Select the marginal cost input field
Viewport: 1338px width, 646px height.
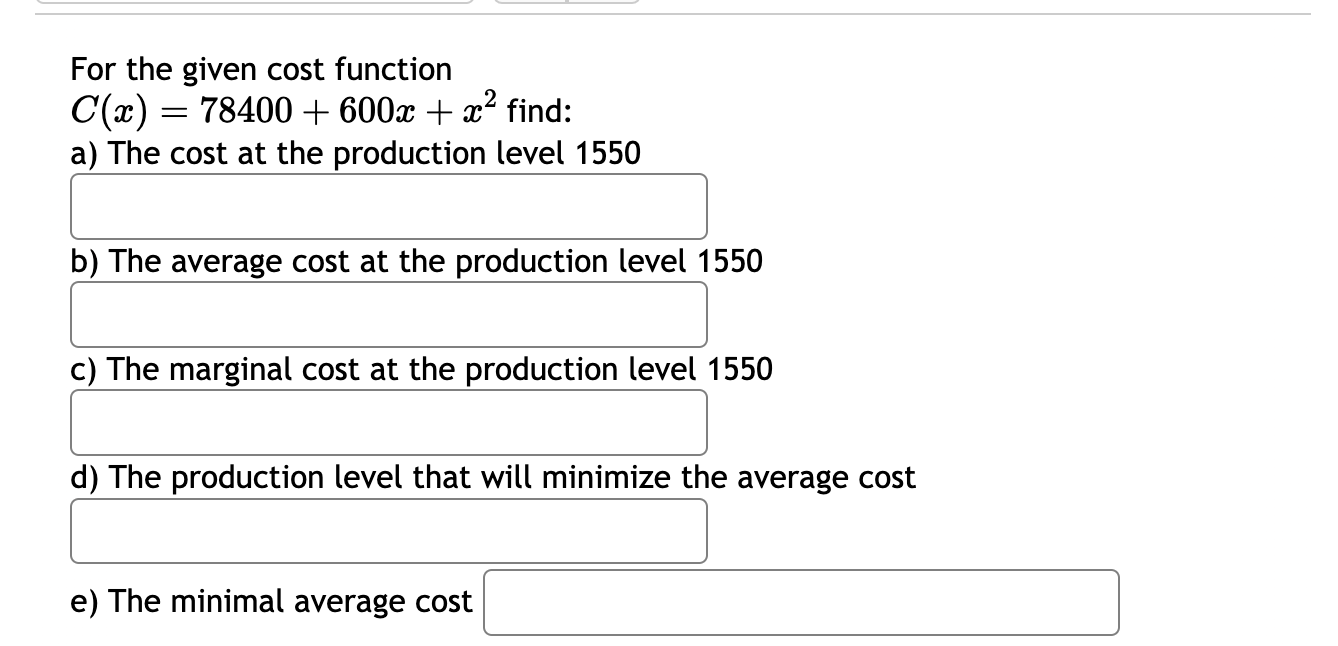click(x=388, y=422)
